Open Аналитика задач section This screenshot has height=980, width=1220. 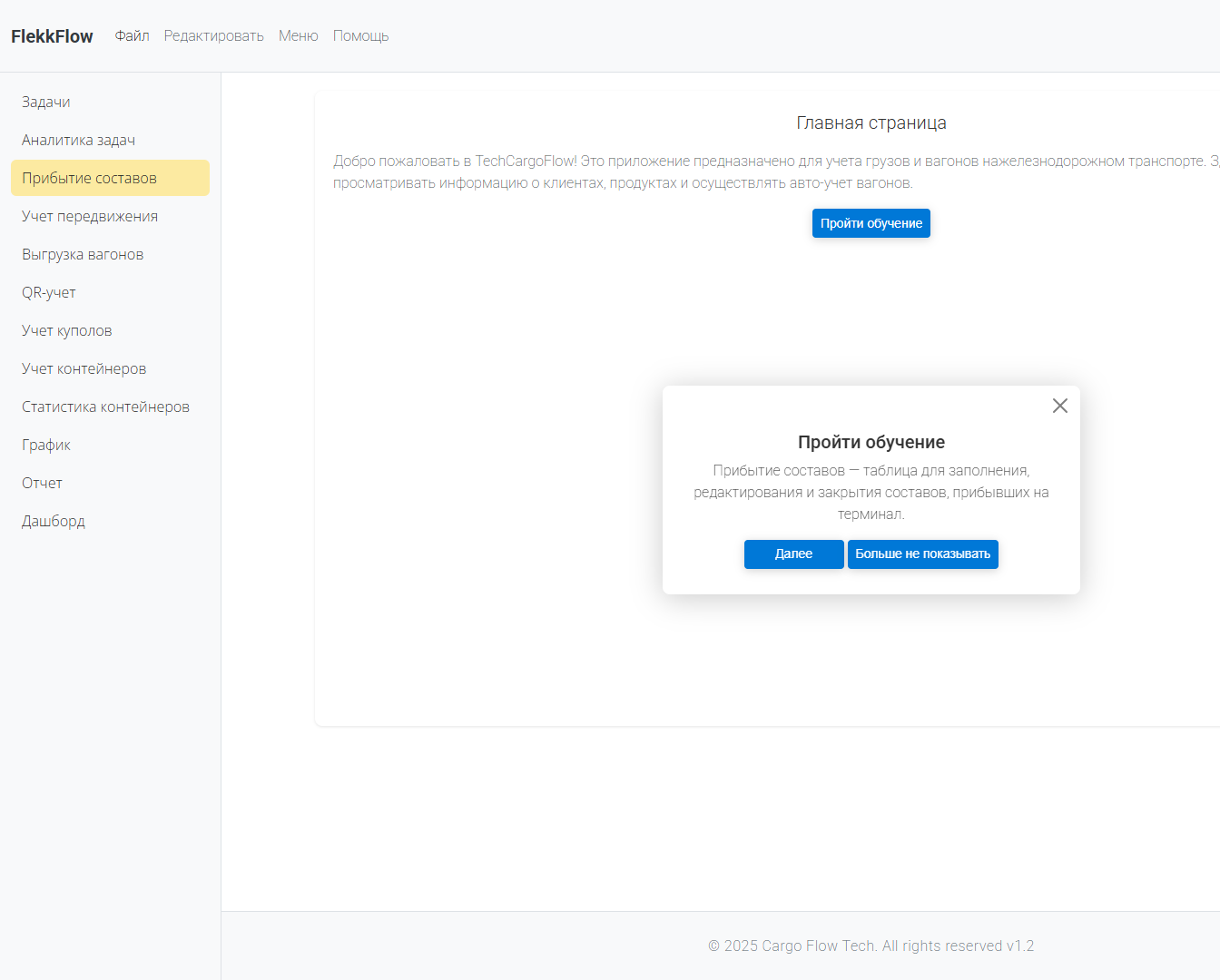pyautogui.click(x=78, y=141)
